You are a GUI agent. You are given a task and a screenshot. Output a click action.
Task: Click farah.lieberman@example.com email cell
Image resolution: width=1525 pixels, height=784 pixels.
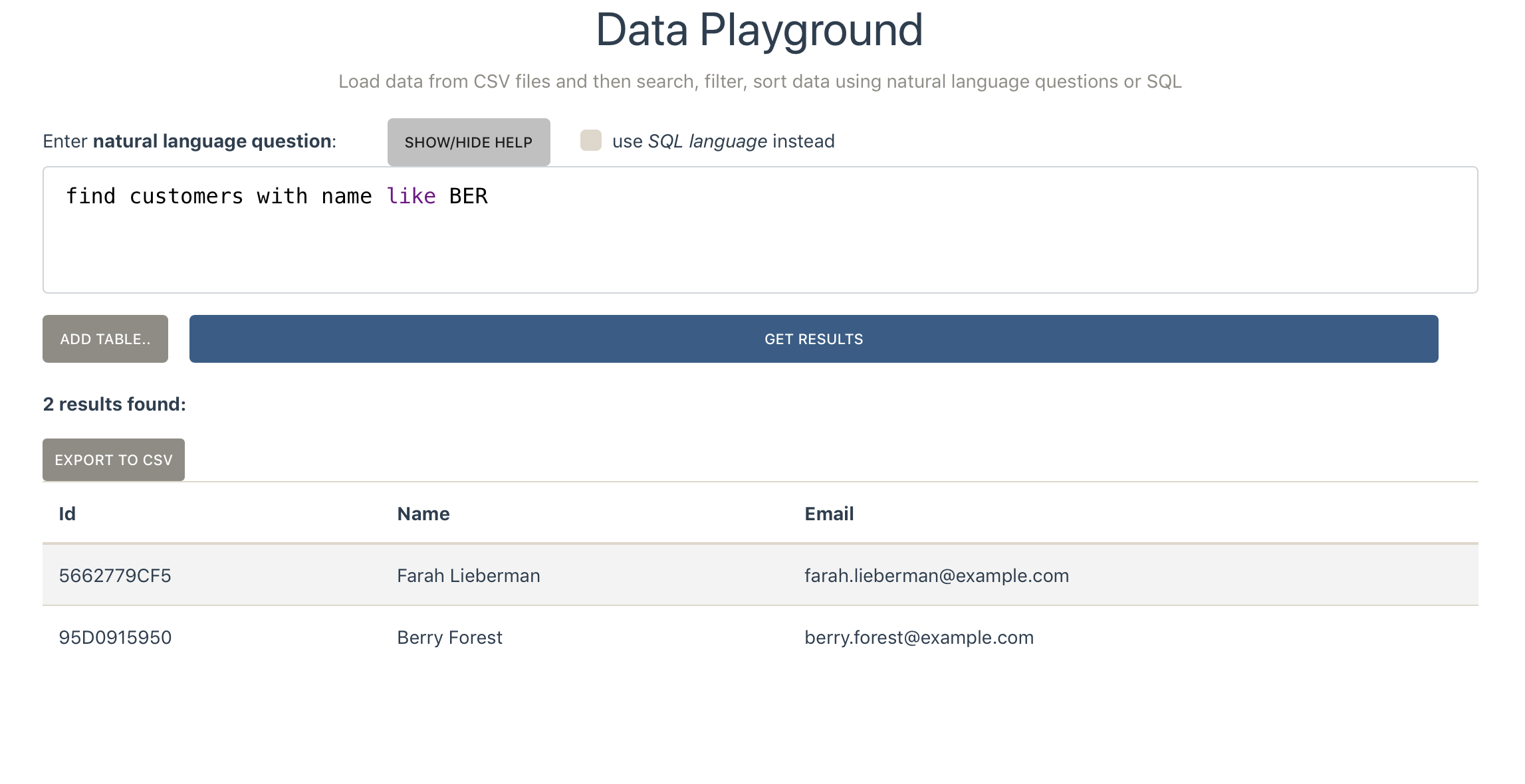click(x=936, y=575)
